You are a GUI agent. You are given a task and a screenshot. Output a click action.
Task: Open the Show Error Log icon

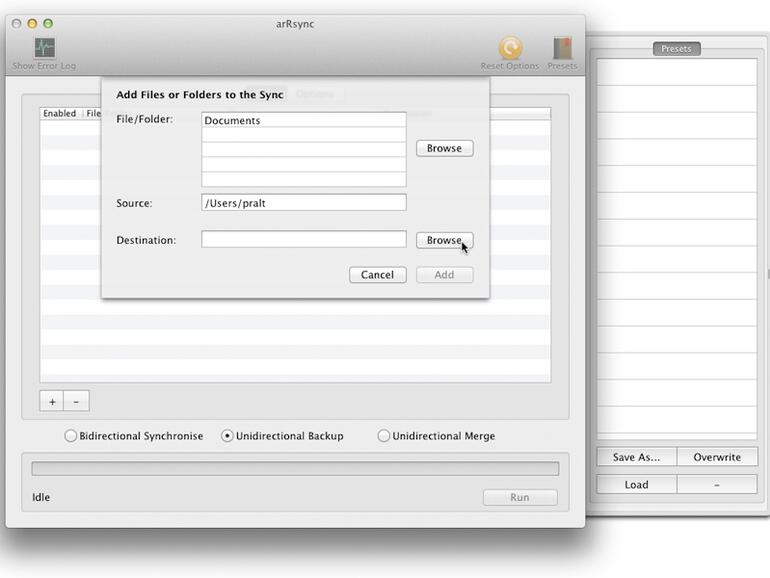[x=44, y=48]
